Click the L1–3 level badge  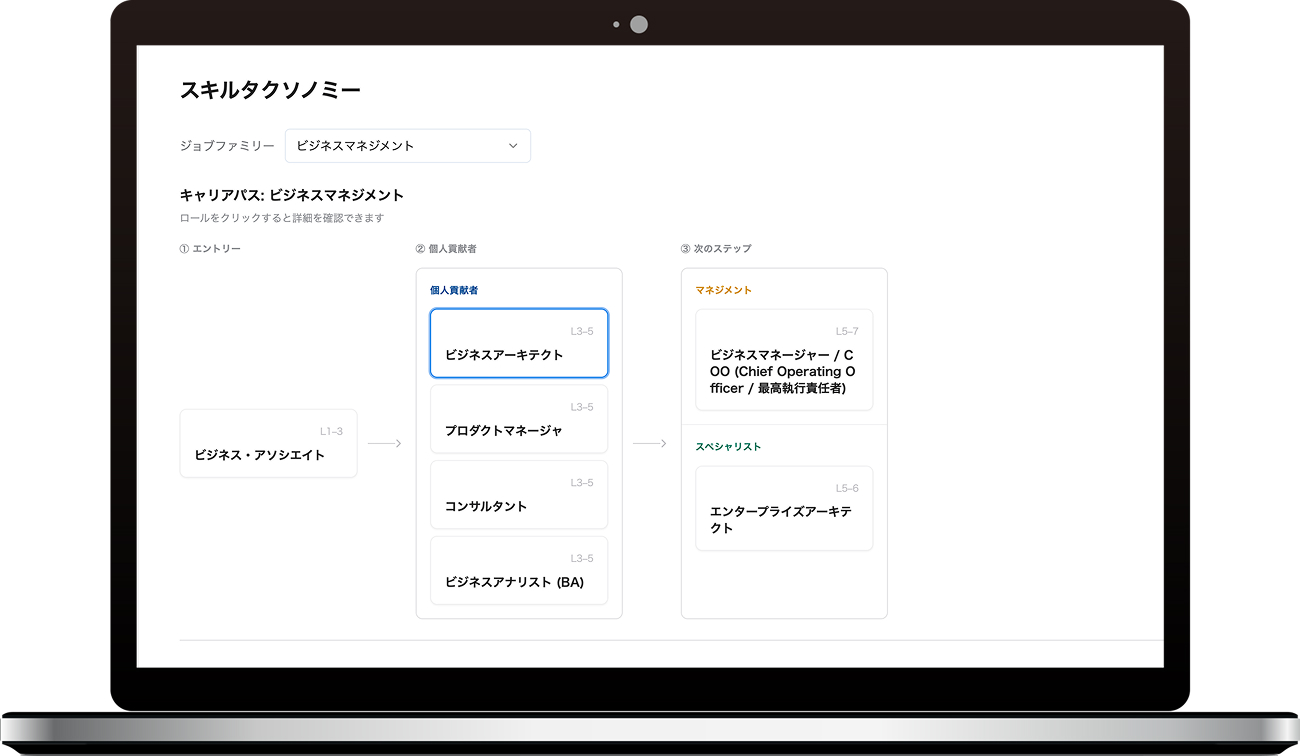click(331, 431)
